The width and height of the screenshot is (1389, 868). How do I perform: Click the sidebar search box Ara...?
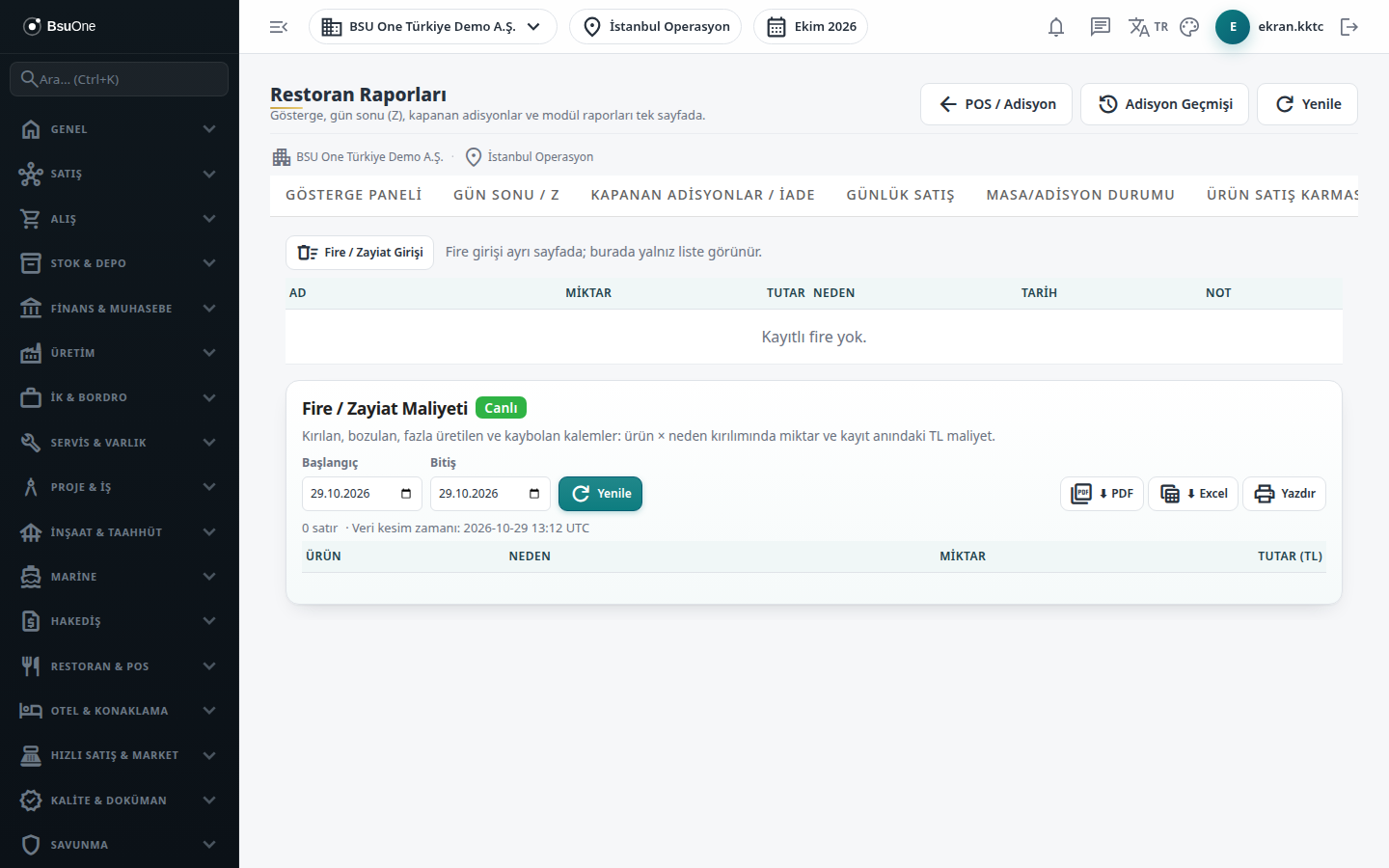click(120, 79)
